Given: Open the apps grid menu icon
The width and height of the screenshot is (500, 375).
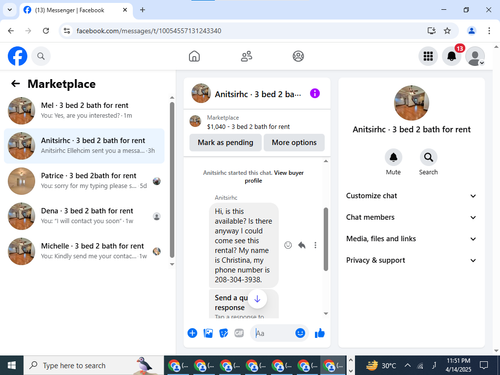Looking at the screenshot, I should click(428, 56).
